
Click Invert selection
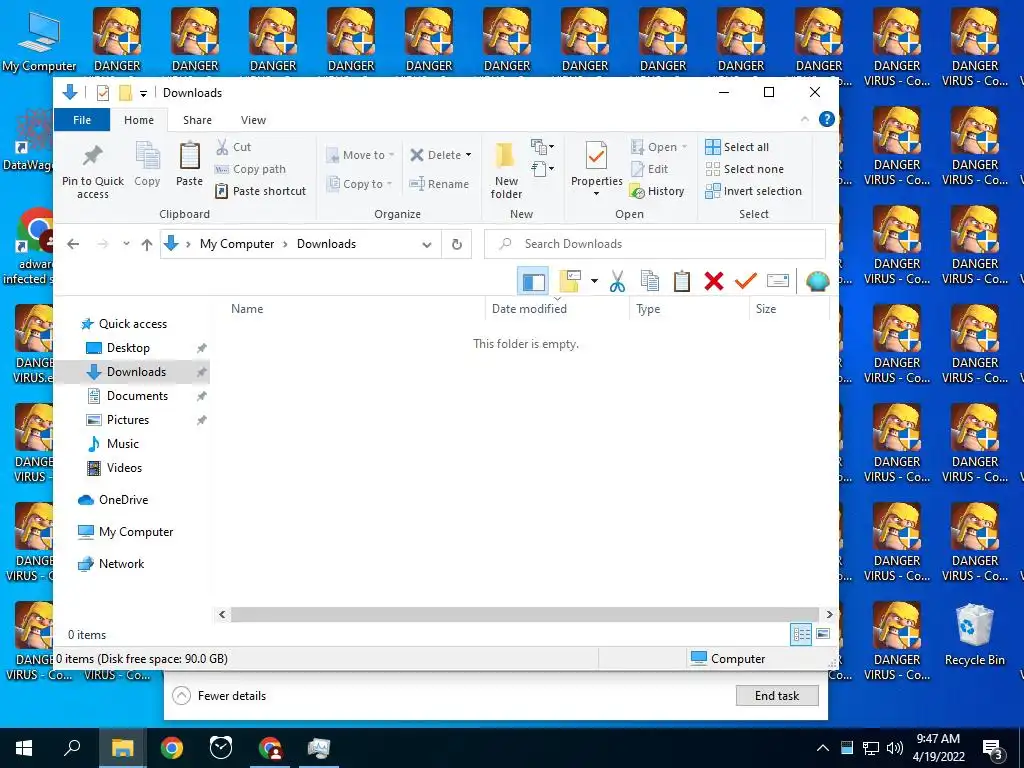(x=754, y=191)
